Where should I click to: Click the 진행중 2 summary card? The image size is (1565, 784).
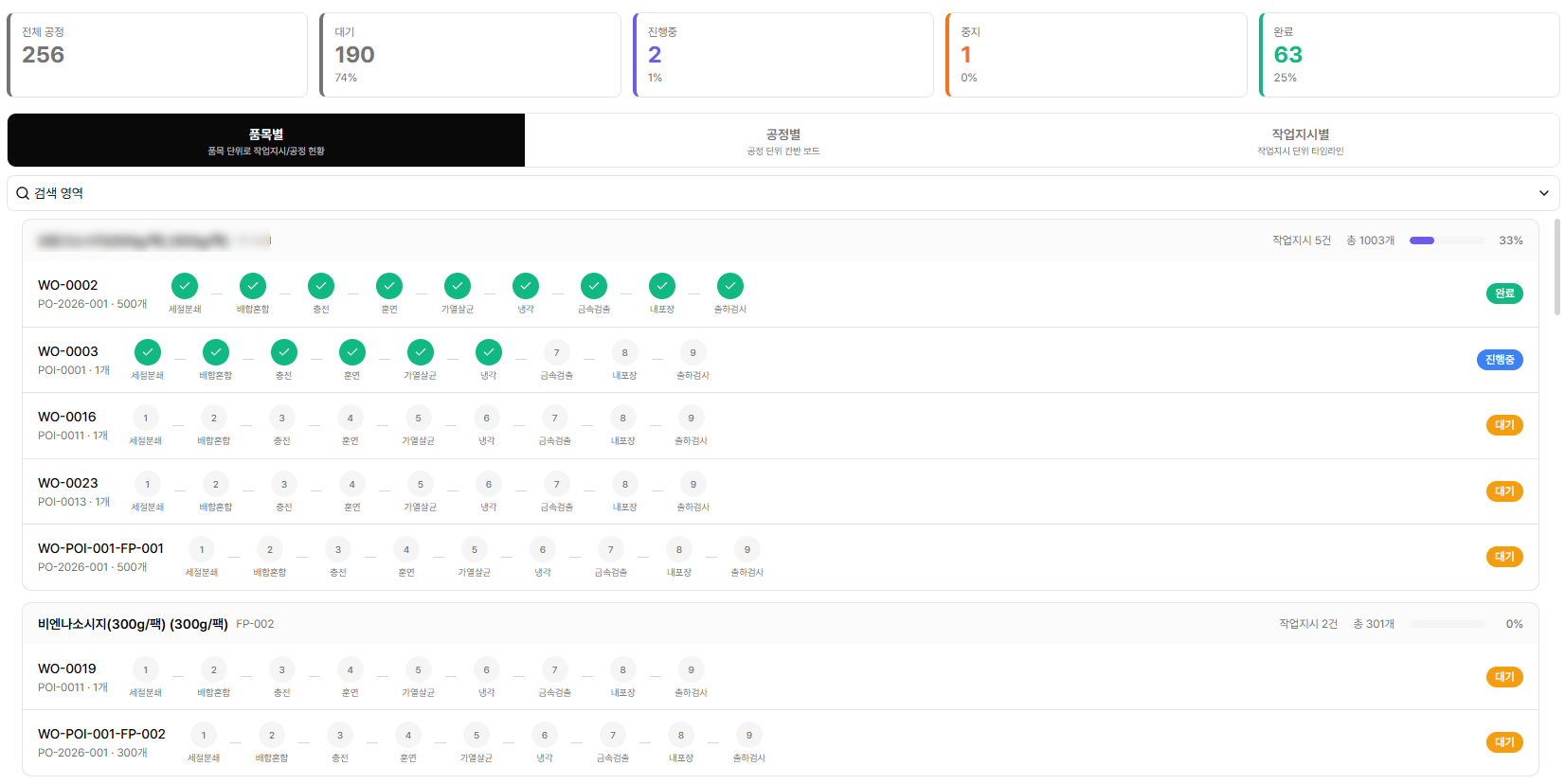point(783,55)
